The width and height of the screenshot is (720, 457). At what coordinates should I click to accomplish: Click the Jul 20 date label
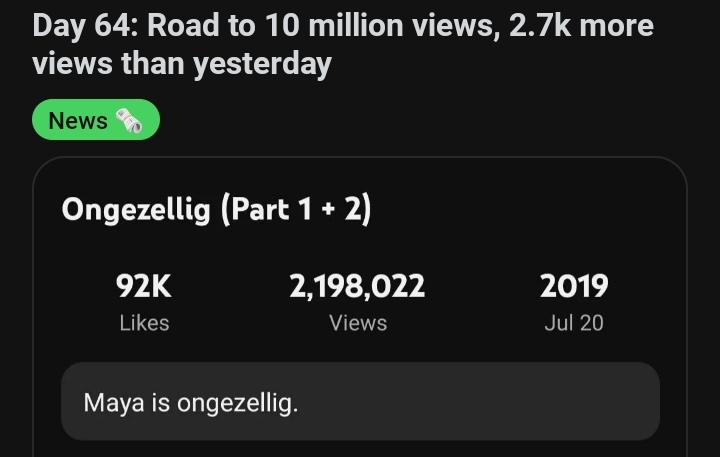574,323
